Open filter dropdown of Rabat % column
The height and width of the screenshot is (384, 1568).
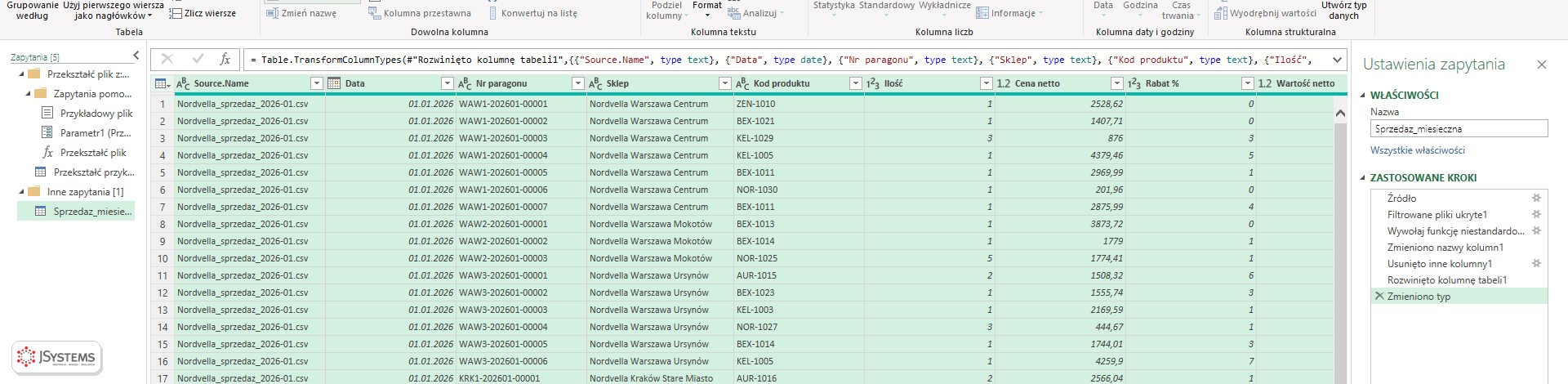1248,83
